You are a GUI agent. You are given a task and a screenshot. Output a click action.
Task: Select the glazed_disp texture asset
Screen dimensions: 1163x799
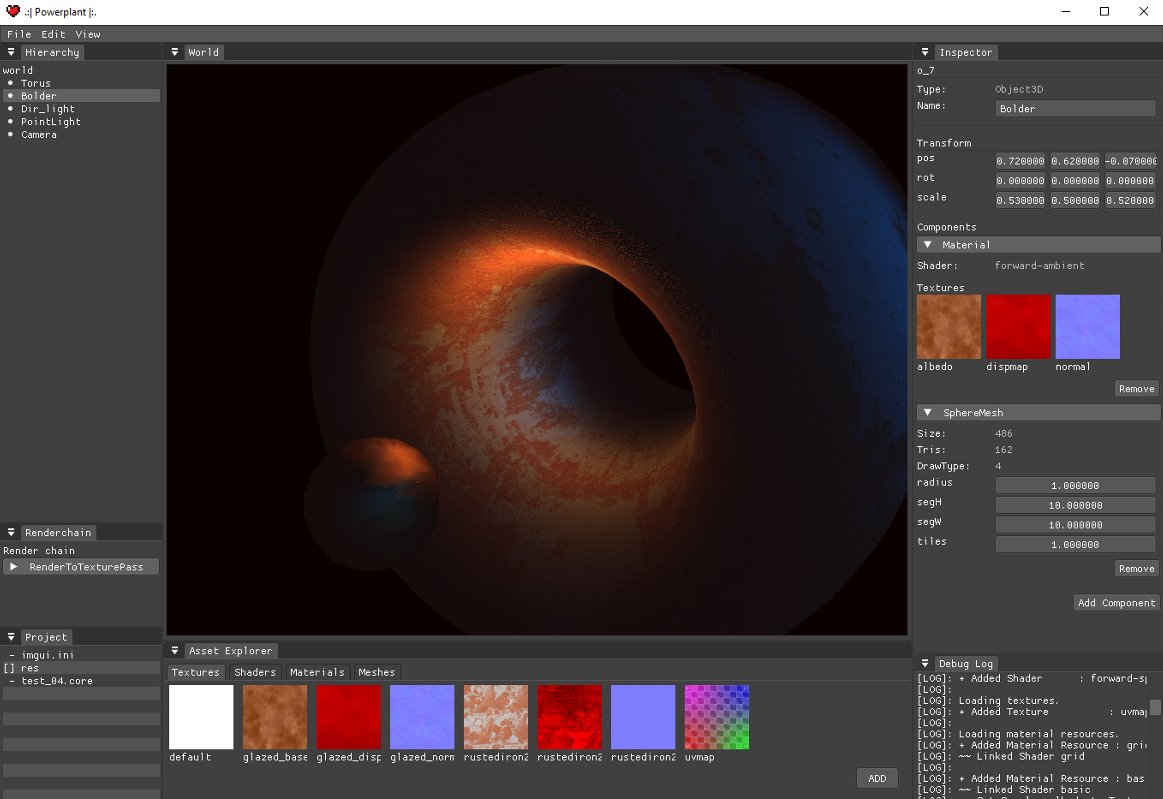[x=349, y=717]
